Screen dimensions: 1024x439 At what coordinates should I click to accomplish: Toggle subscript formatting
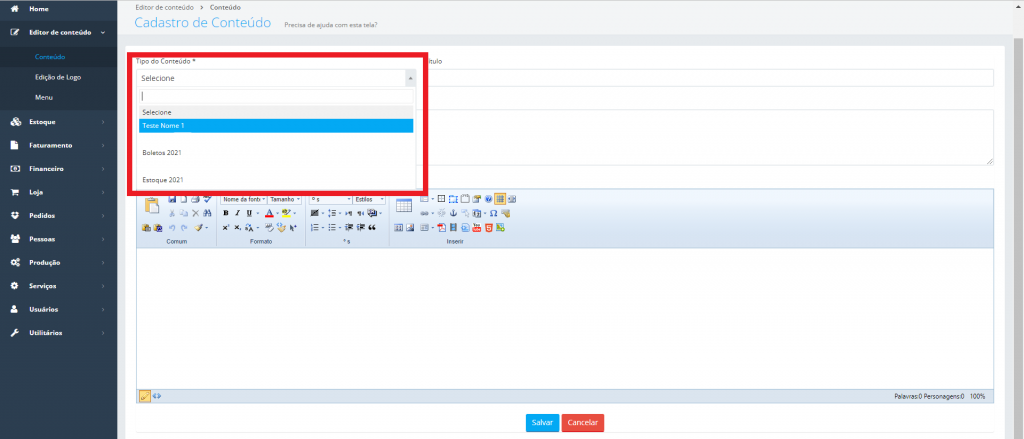238,227
